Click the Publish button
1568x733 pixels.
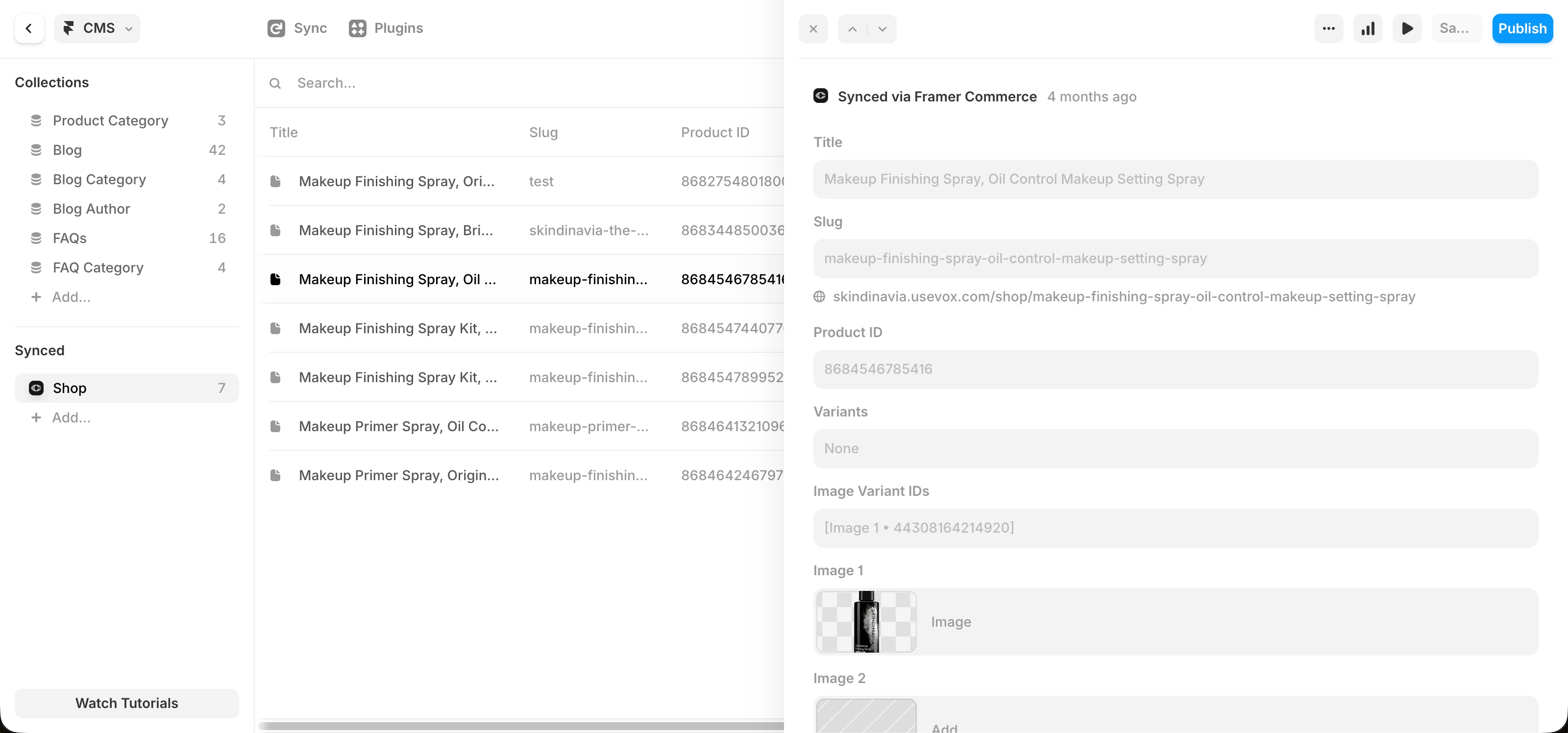[x=1522, y=28]
